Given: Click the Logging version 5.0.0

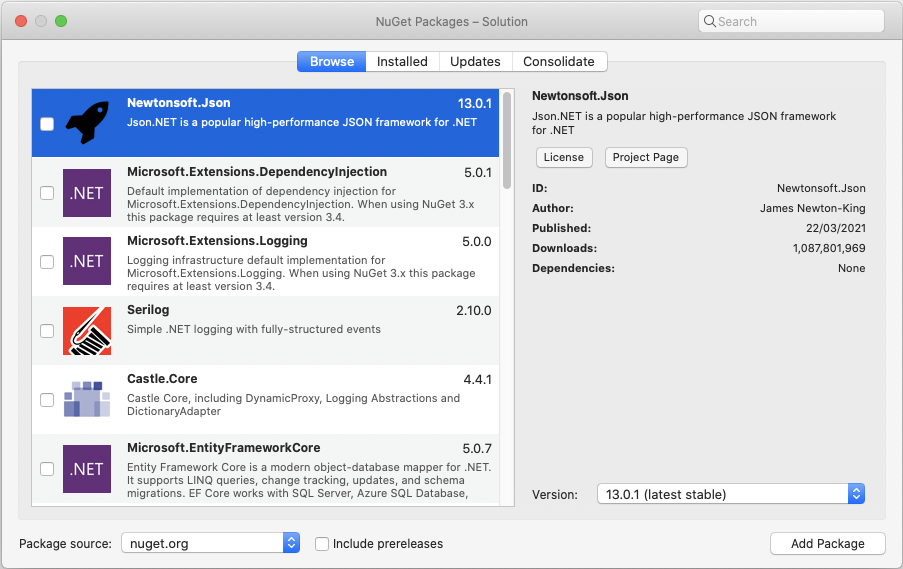Looking at the screenshot, I should (x=476, y=242).
